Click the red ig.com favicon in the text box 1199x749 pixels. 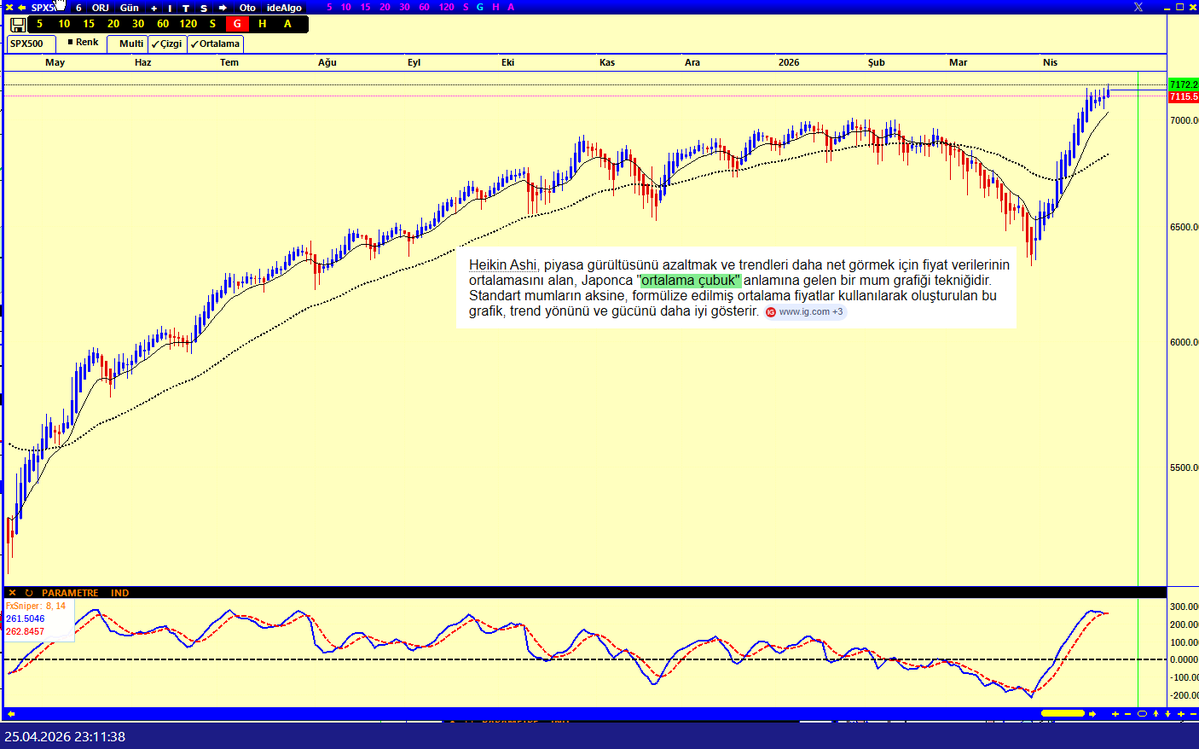coord(771,312)
